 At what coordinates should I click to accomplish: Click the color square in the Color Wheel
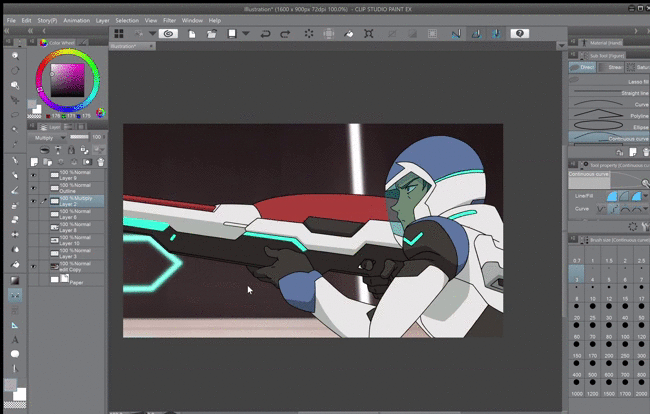tap(68, 80)
